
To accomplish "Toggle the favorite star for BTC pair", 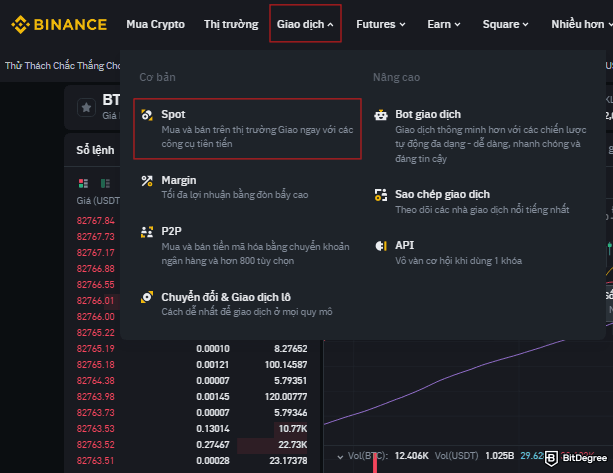I will (x=86, y=107).
